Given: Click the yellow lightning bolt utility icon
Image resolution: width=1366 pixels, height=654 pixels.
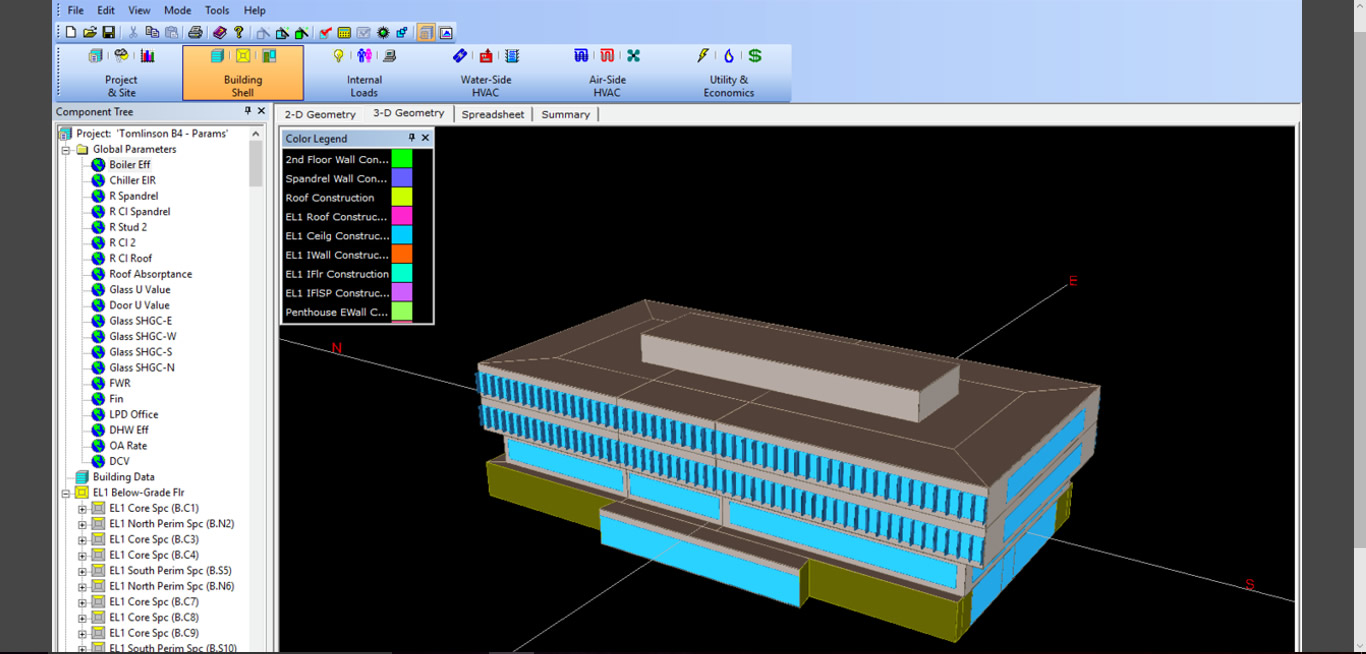Looking at the screenshot, I should point(703,56).
